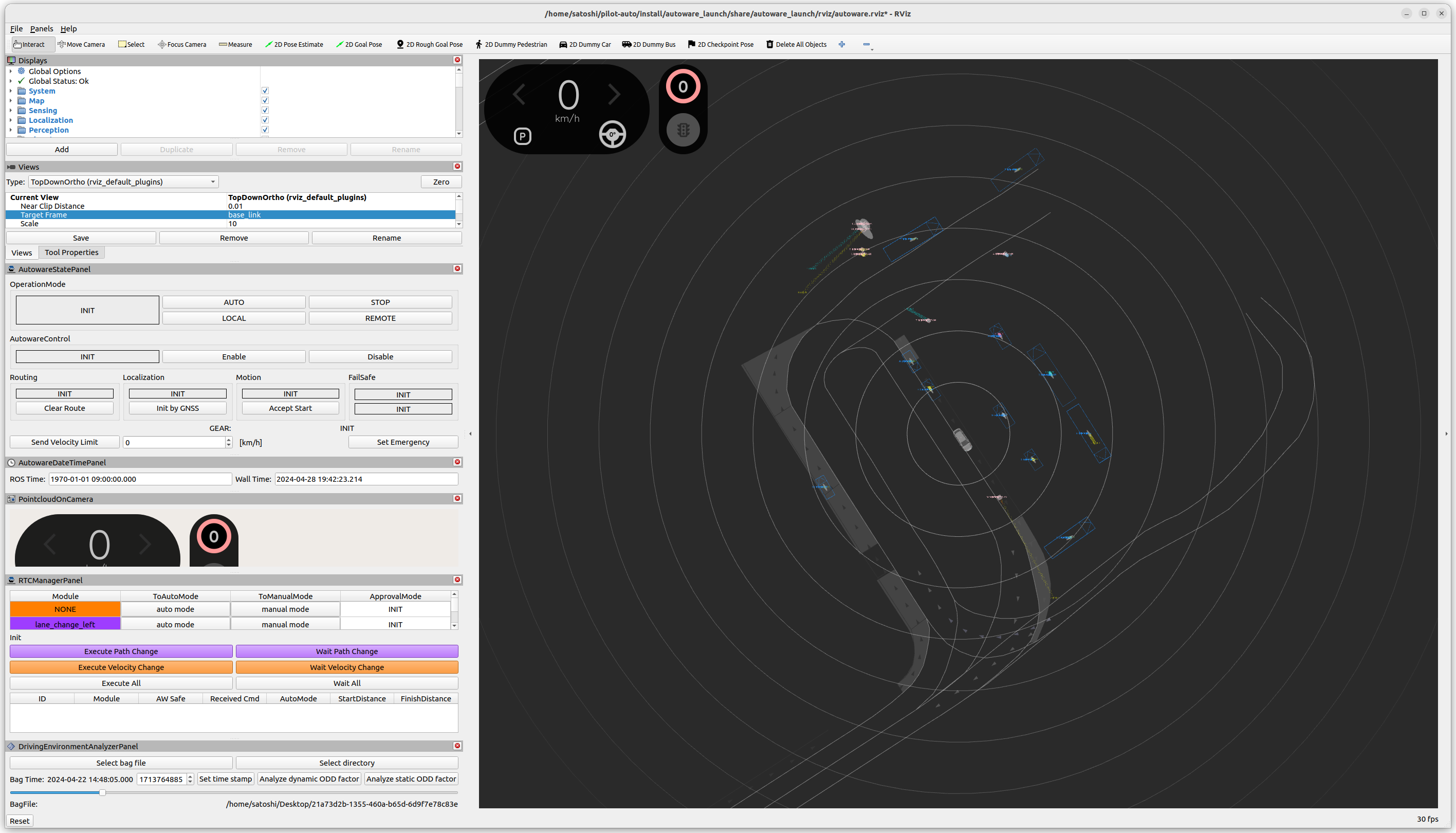
Task: Expand the Global Options tree item
Action: click(11, 71)
